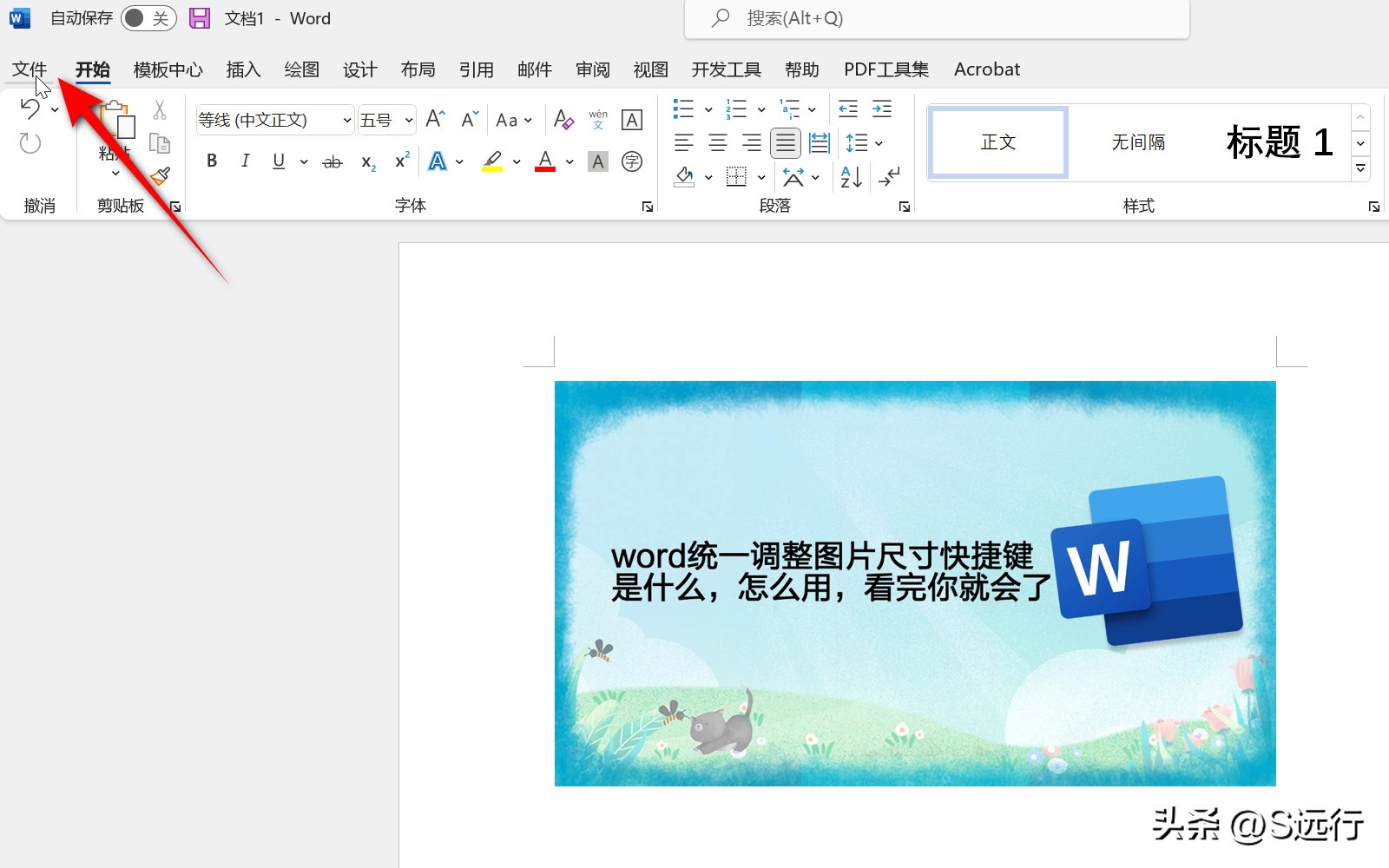Click the Copy icon
Screen dimensions: 1389x868
[x=160, y=142]
